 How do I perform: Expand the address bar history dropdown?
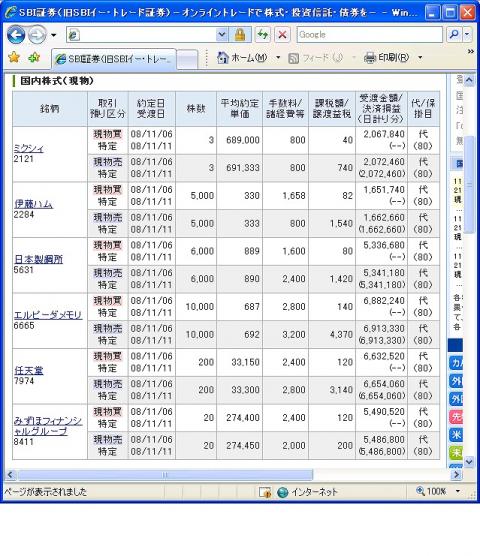[x=222, y=35]
